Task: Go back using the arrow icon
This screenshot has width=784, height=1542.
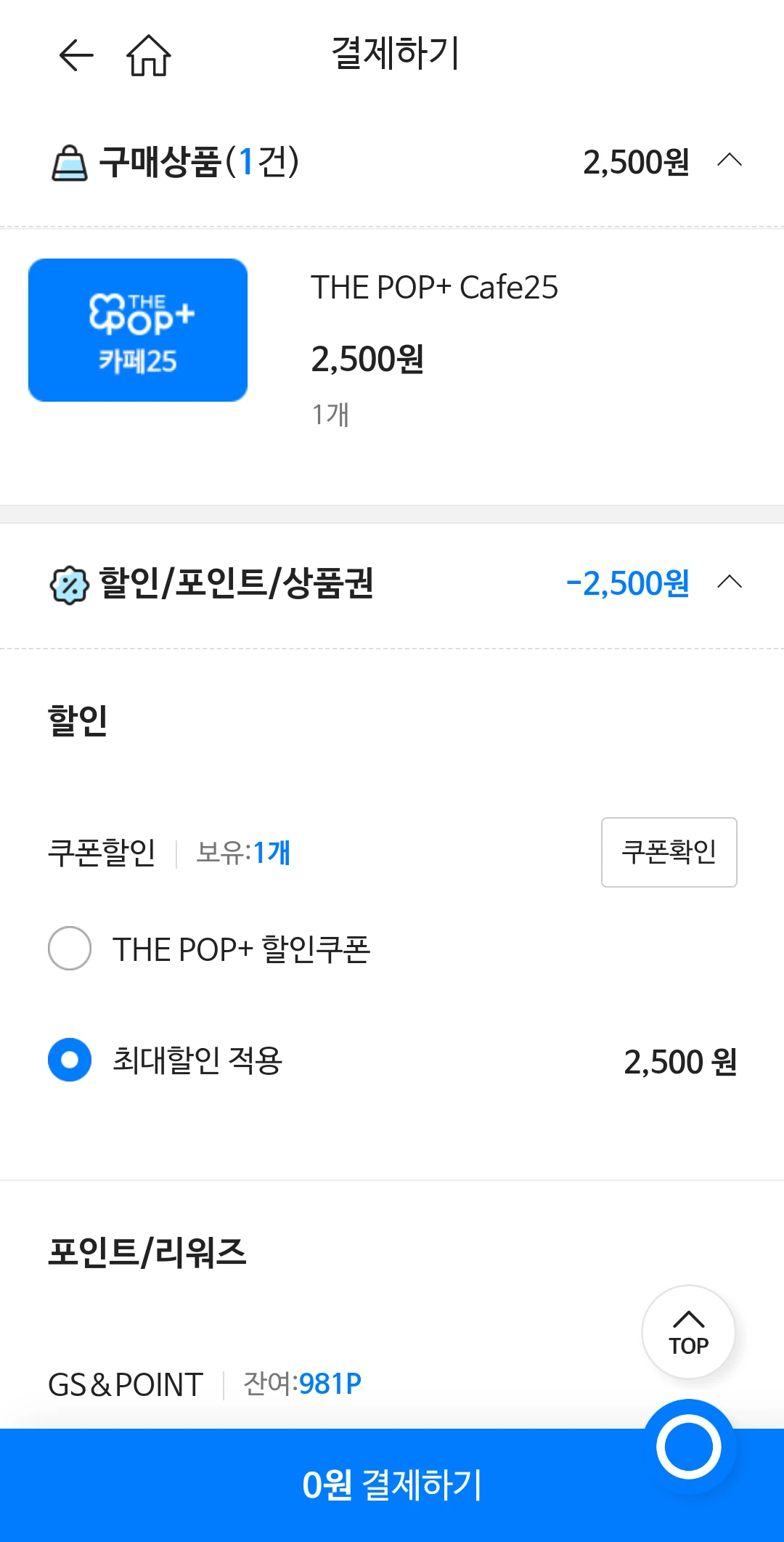Action: point(76,55)
